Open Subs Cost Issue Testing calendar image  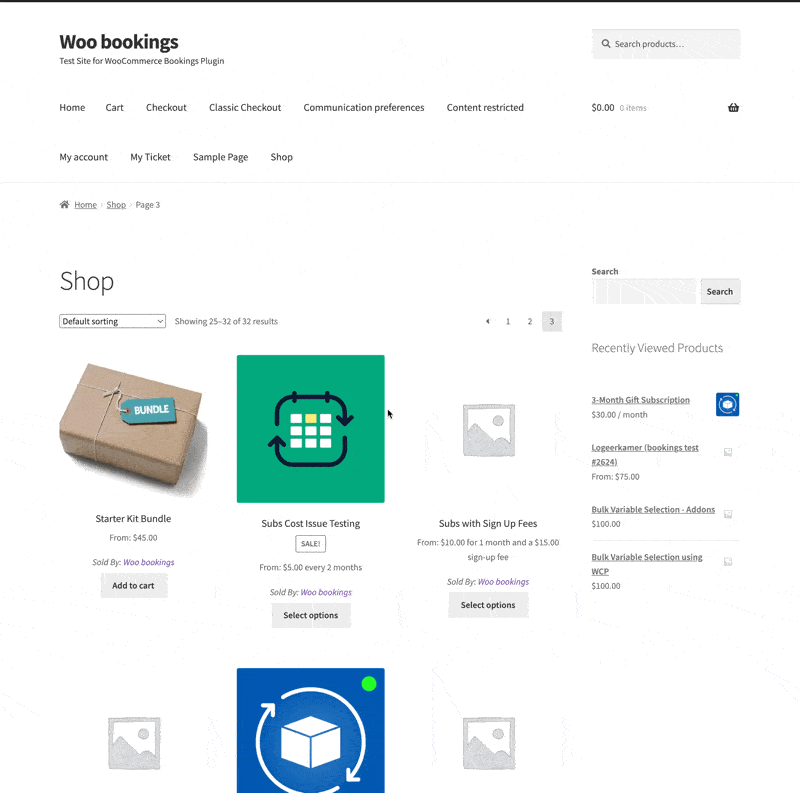pyautogui.click(x=311, y=429)
